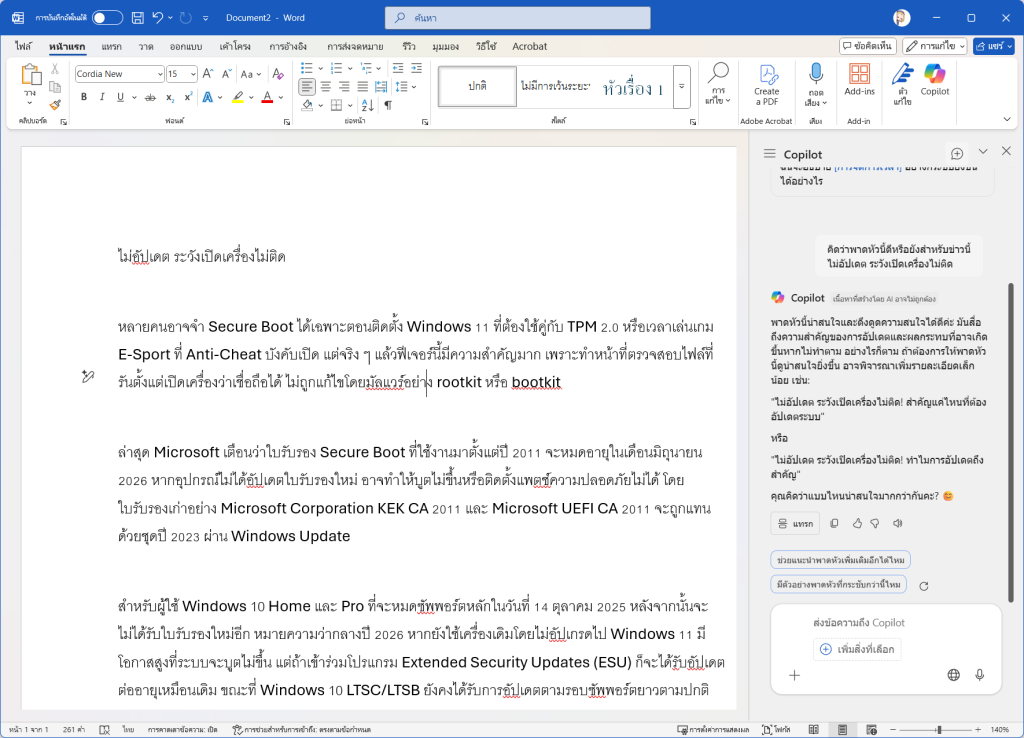Click the Paste clipboard icon
This screenshot has height=738, width=1024.
pyautogui.click(x=30, y=76)
